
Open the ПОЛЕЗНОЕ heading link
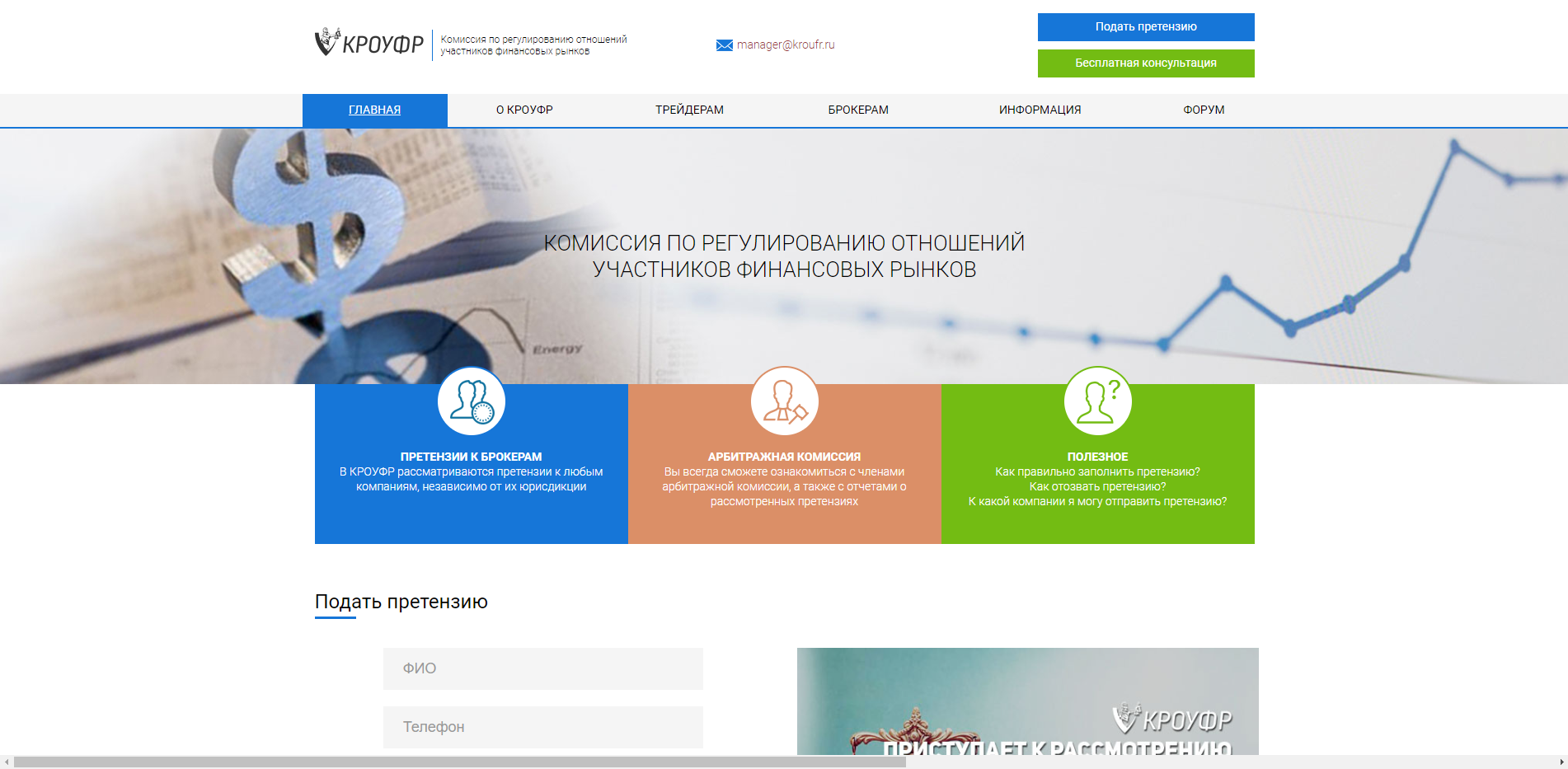(x=1098, y=457)
